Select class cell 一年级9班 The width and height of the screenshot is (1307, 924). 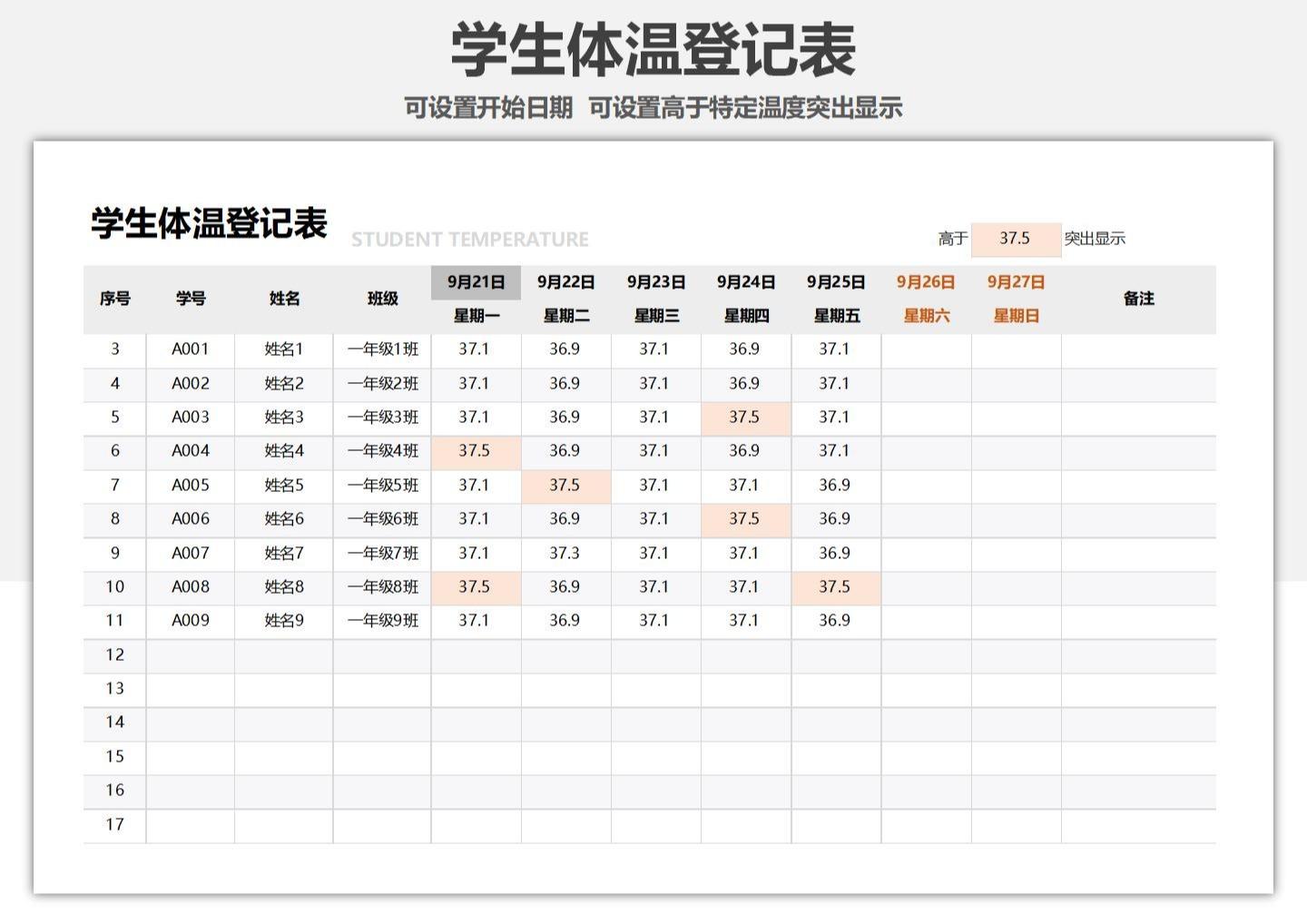[382, 621]
